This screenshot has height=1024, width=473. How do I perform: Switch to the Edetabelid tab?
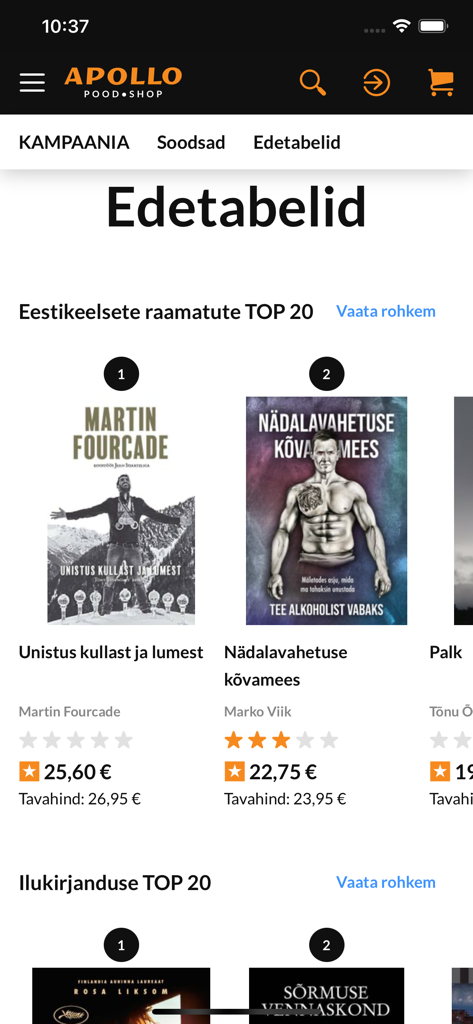tap(297, 142)
